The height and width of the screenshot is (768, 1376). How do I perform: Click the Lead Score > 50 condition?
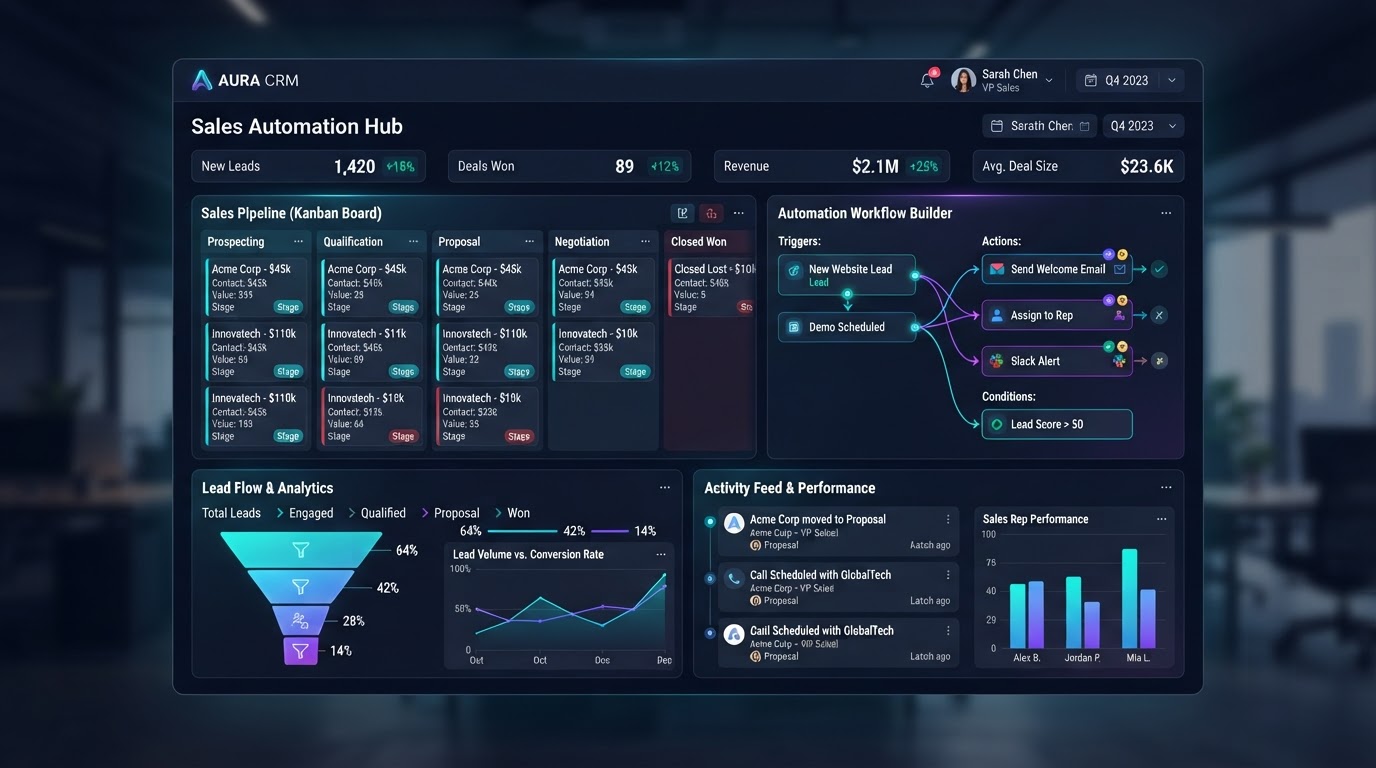point(1057,424)
